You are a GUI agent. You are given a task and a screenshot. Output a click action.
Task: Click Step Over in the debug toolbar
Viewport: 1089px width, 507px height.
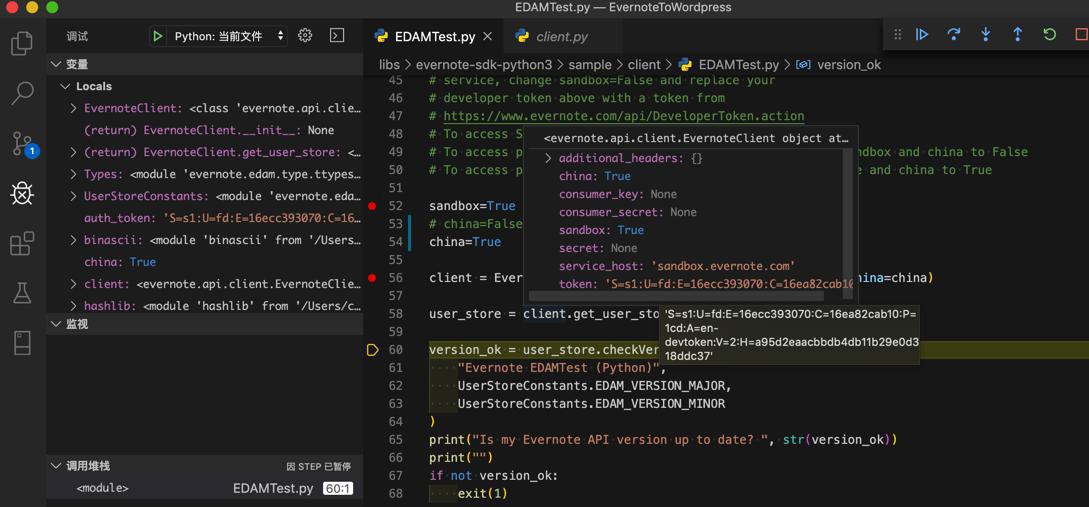(x=954, y=34)
